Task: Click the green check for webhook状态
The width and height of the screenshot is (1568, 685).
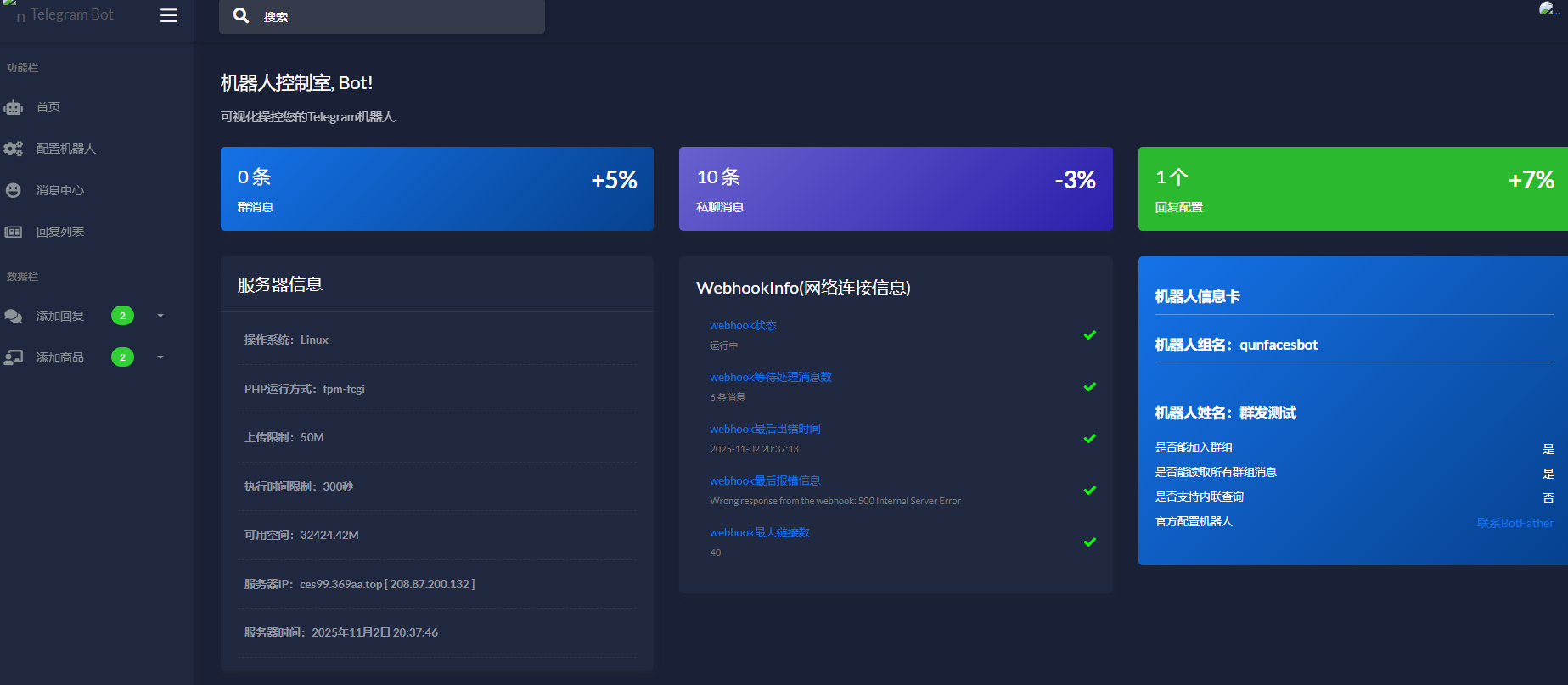Action: [1090, 335]
